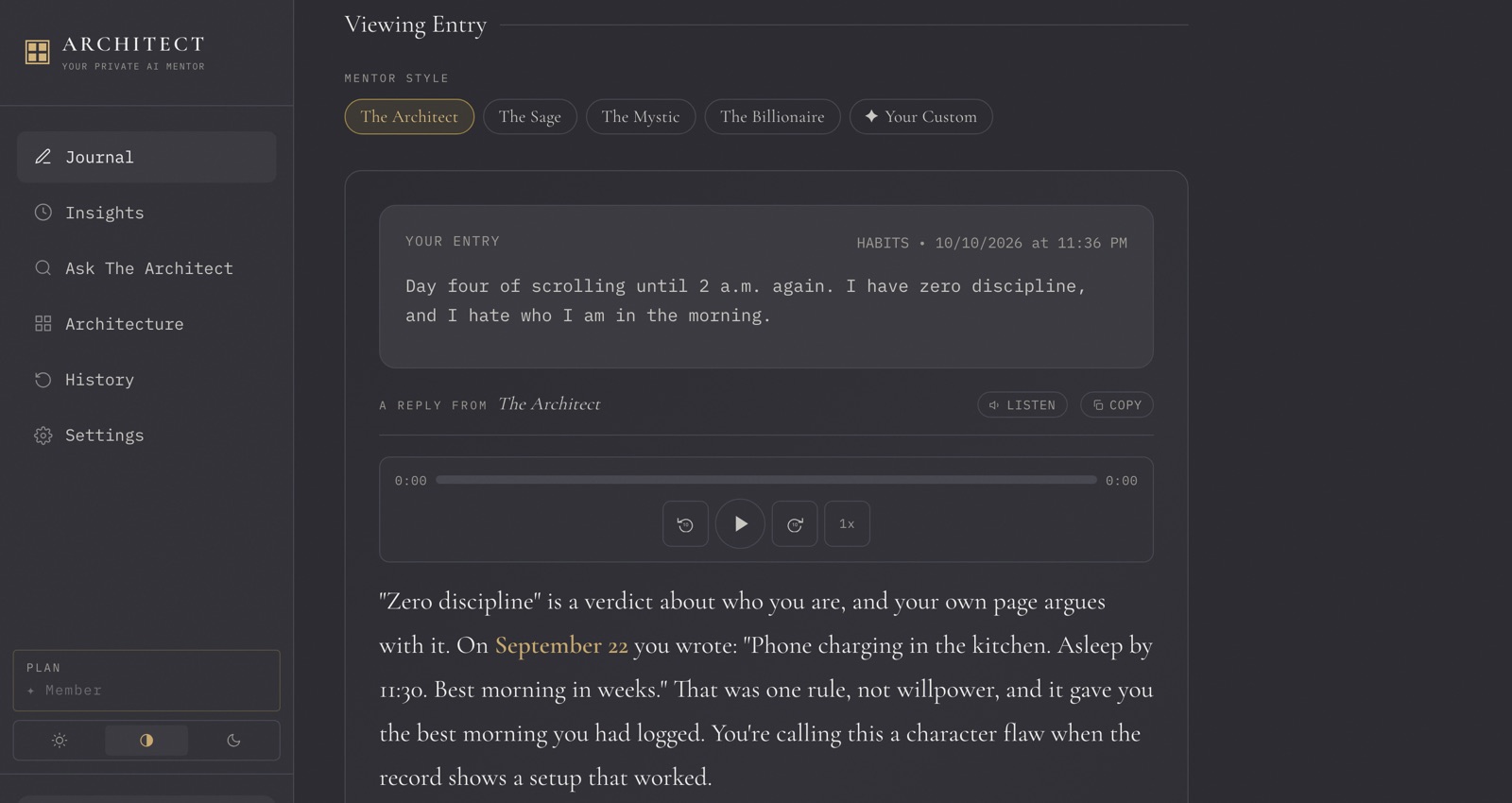Go to Ask The Architect
The width and height of the screenshot is (1512, 803).
click(x=146, y=268)
